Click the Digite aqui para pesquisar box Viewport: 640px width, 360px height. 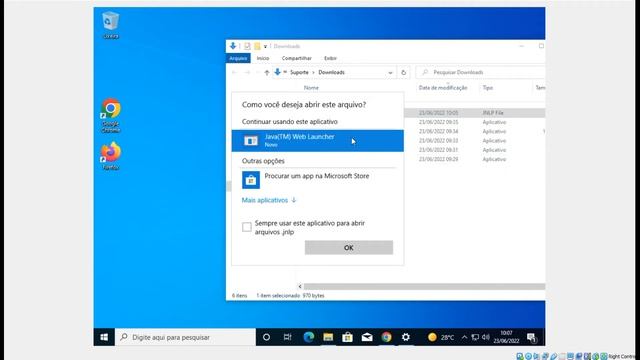(185, 337)
